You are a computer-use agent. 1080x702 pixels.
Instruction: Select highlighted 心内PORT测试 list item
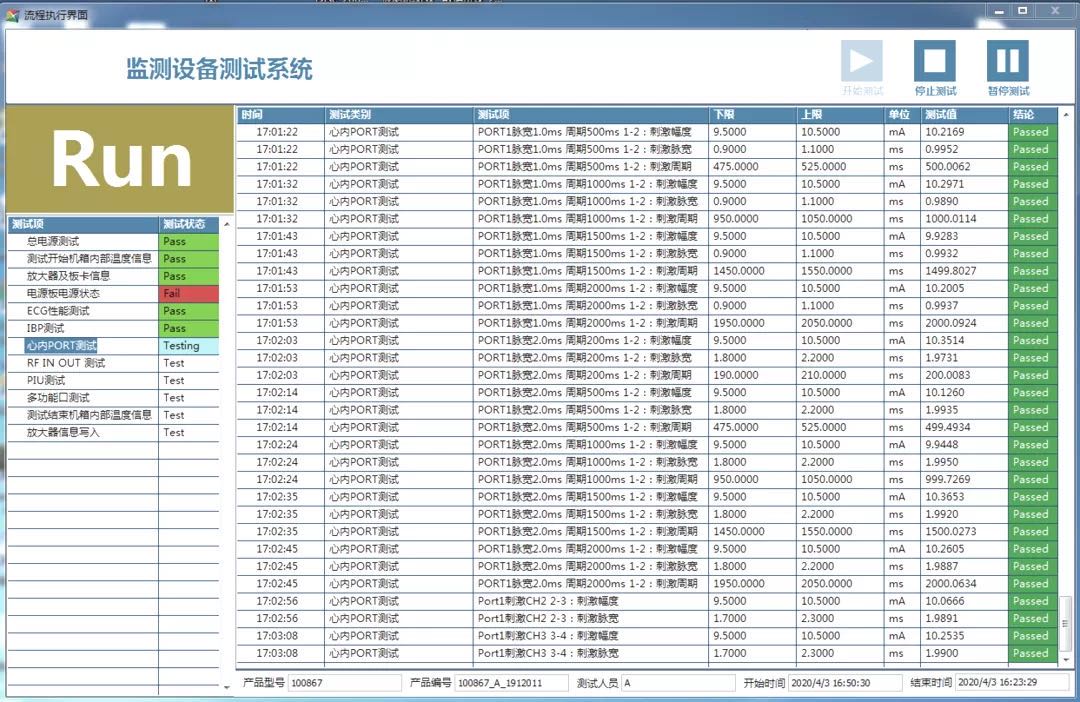(x=61, y=345)
